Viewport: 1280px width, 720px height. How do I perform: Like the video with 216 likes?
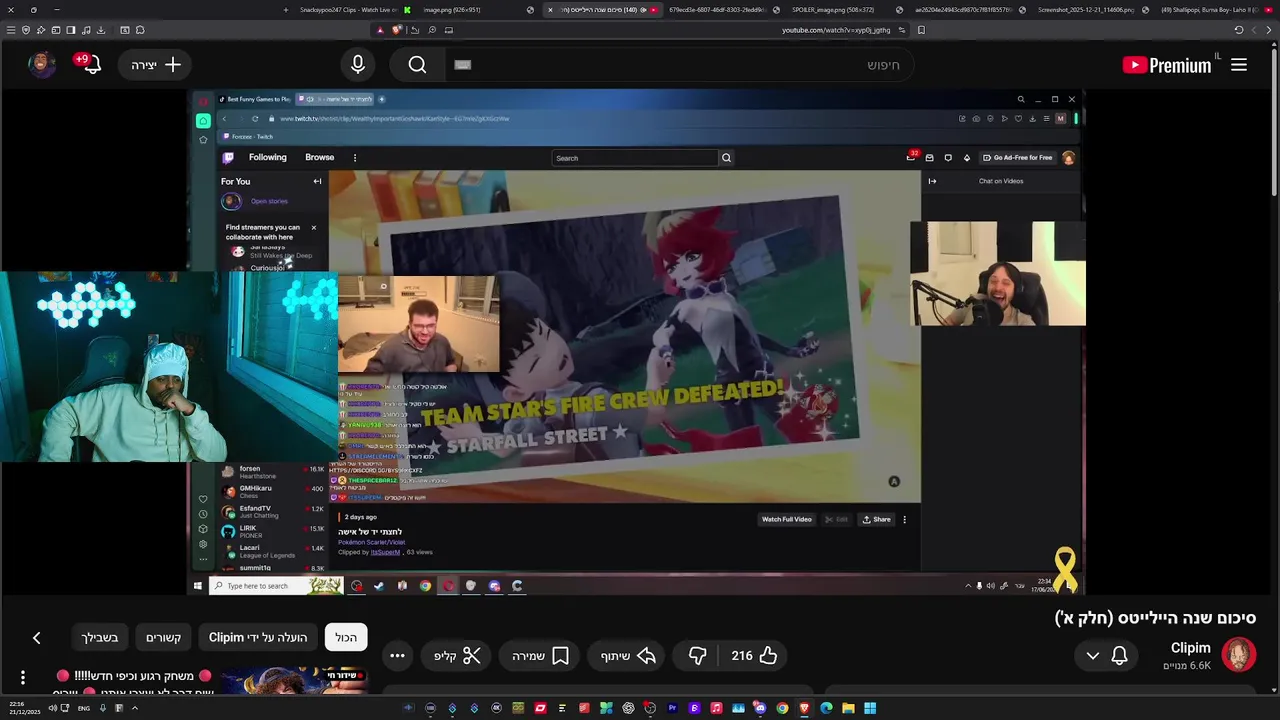pos(755,656)
